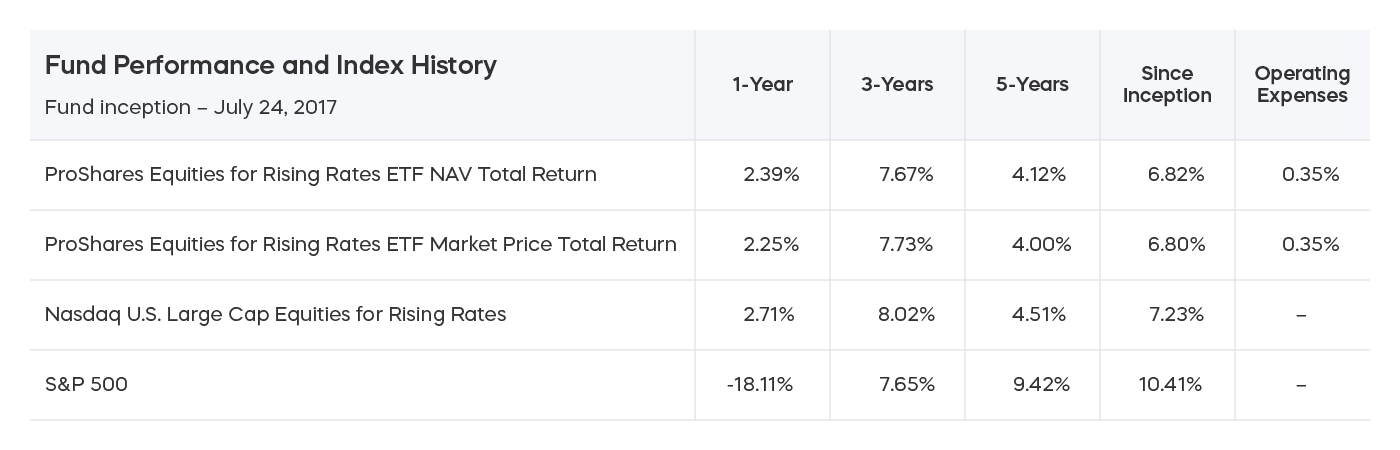1400x450 pixels.
Task: Click the 5-Years column header
Action: point(1032,85)
